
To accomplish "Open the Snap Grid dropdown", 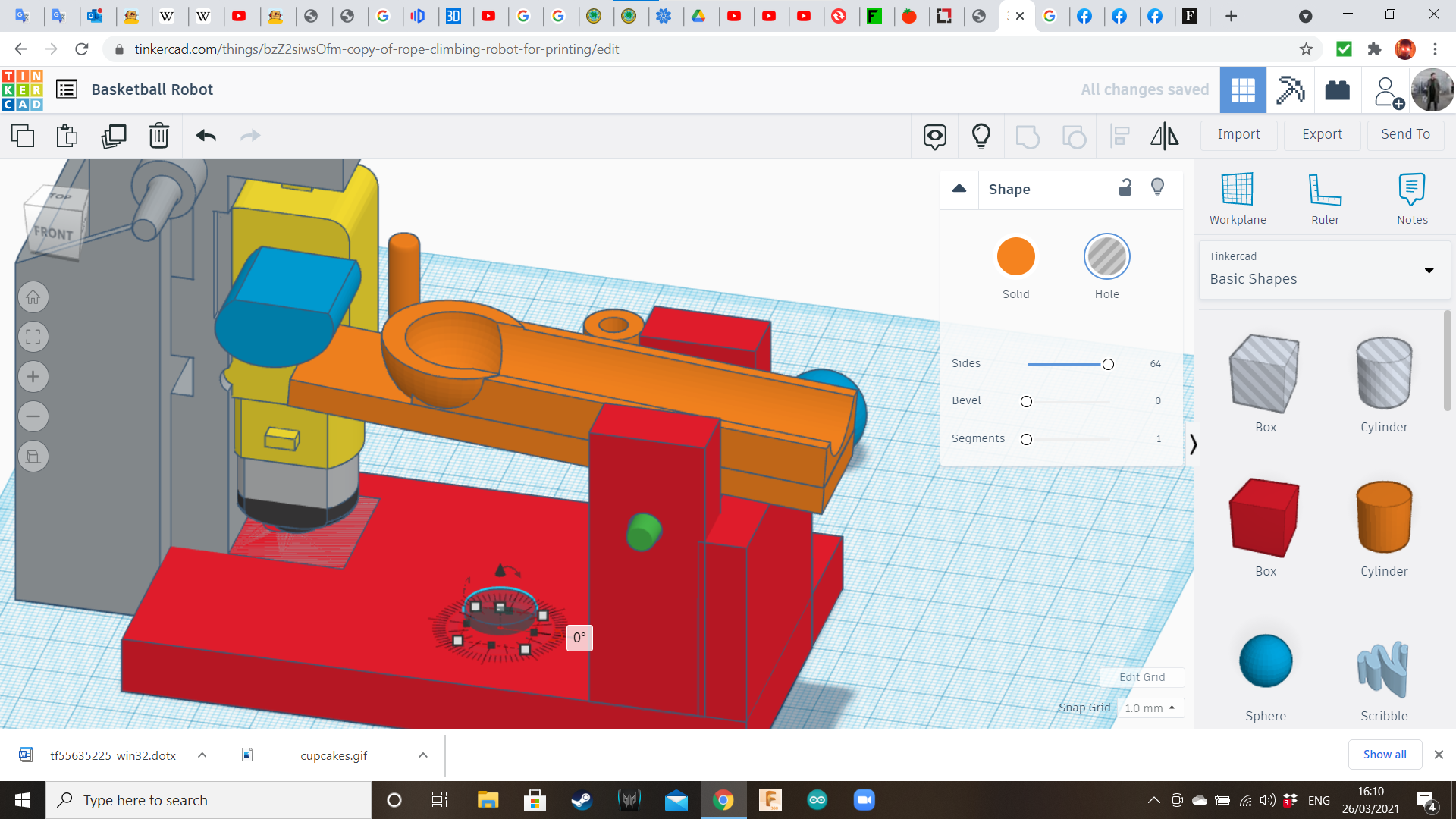I will 1150,708.
